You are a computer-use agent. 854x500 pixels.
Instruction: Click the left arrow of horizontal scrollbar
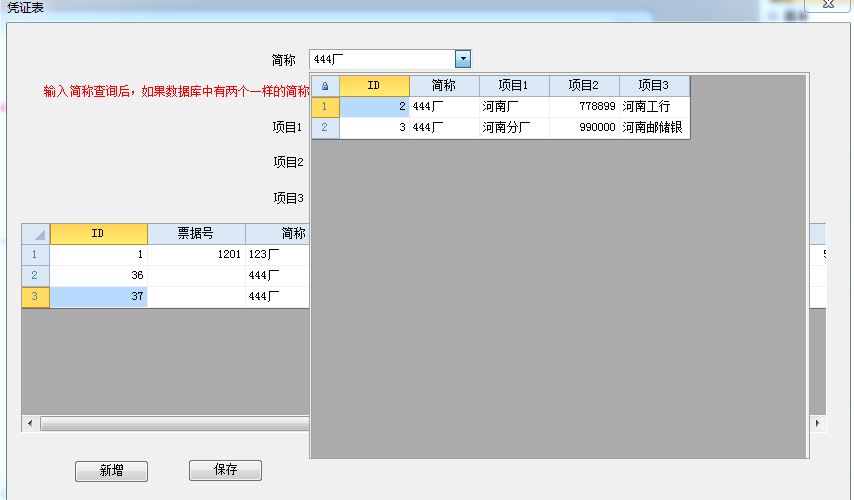[30, 423]
